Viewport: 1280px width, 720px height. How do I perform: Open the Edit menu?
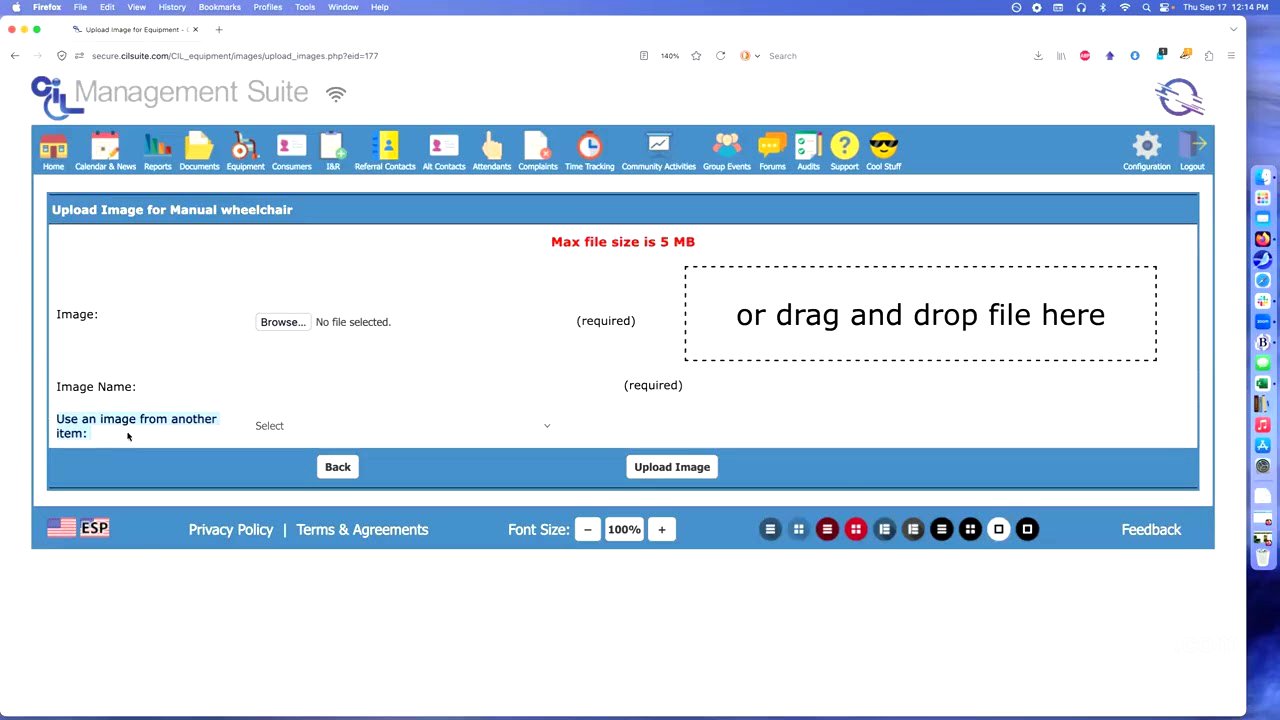point(107,7)
